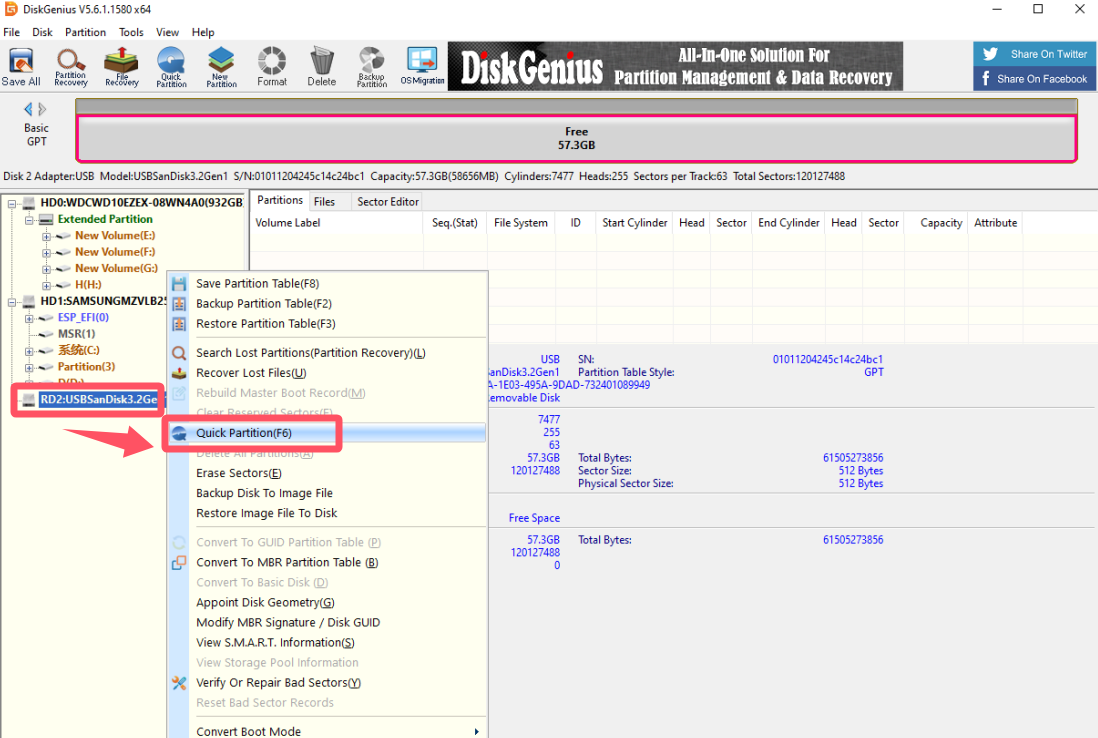This screenshot has width=1098, height=738.
Task: Collapse the HD1 SAMSUNG disk node
Action: (x=12, y=302)
